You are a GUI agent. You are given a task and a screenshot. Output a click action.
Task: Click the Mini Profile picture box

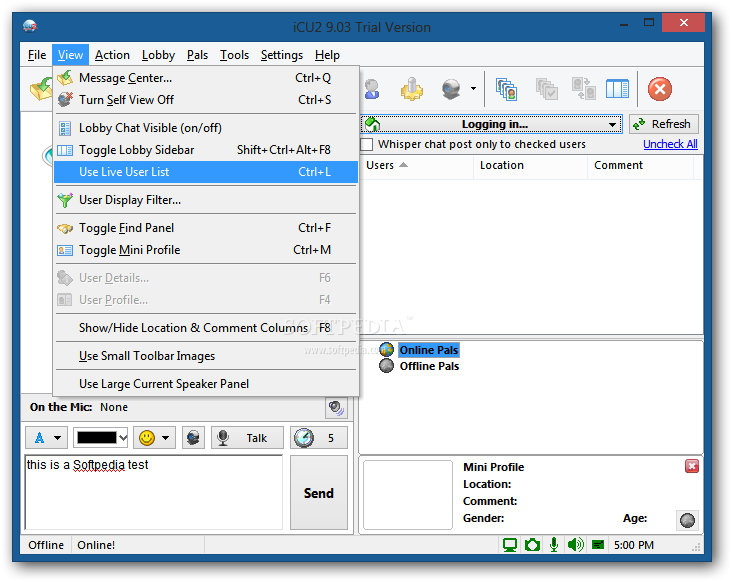point(408,495)
